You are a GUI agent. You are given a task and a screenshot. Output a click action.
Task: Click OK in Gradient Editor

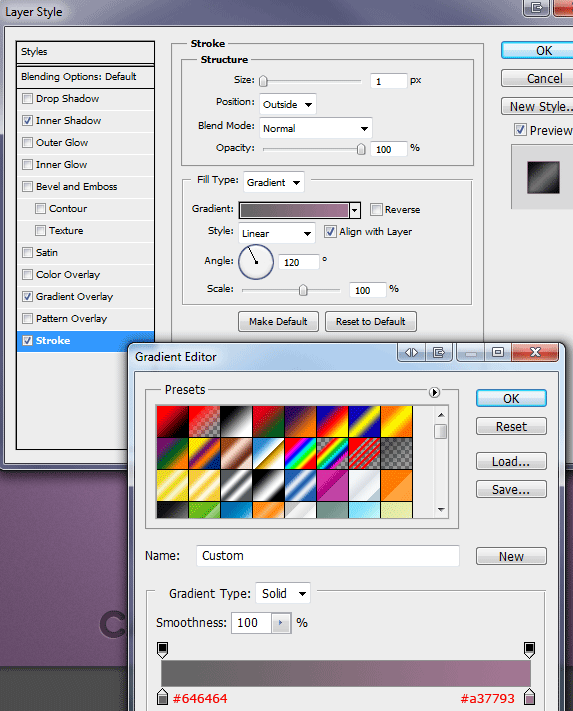pos(511,398)
